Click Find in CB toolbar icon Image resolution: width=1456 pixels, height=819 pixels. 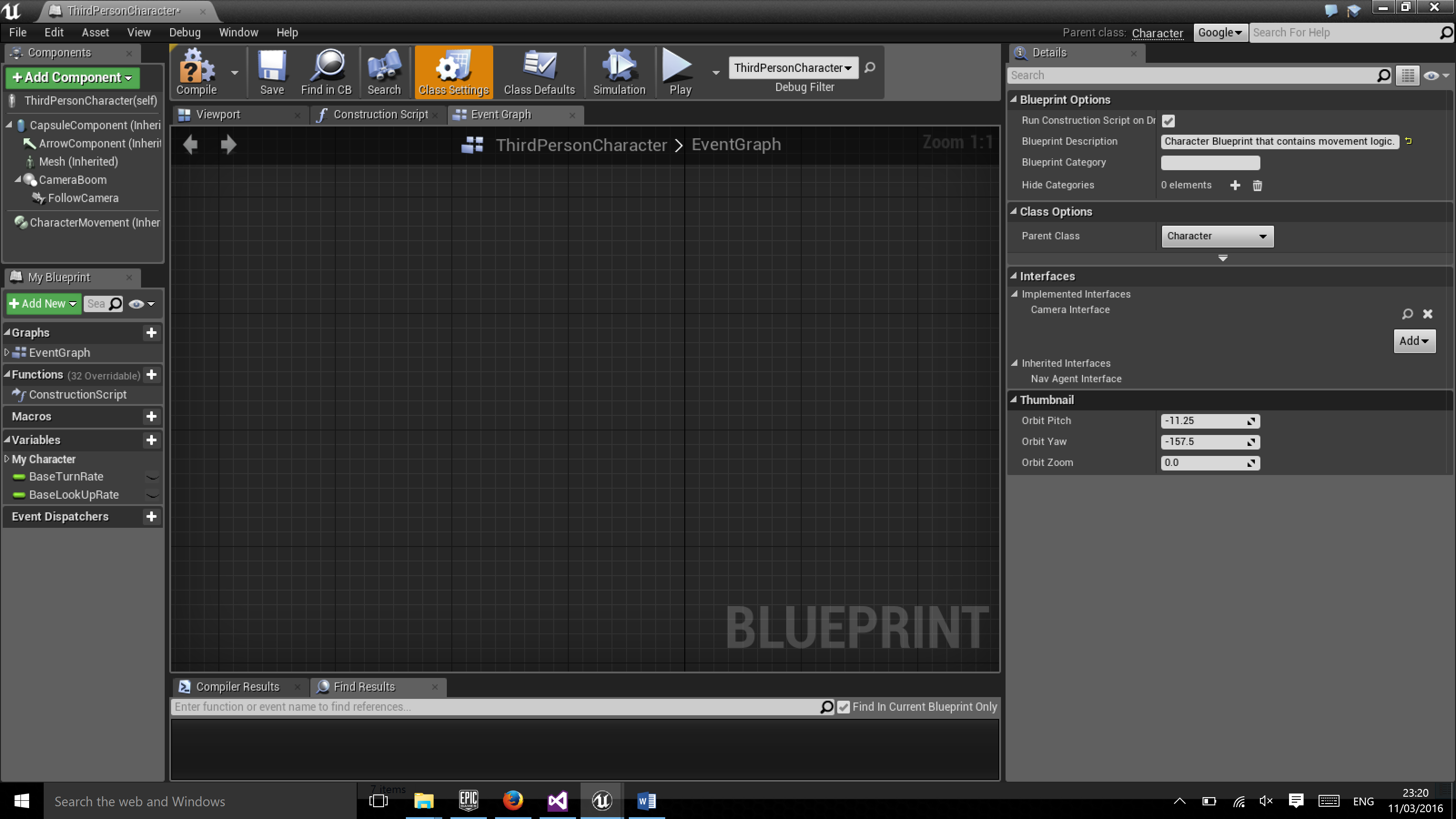(x=326, y=72)
